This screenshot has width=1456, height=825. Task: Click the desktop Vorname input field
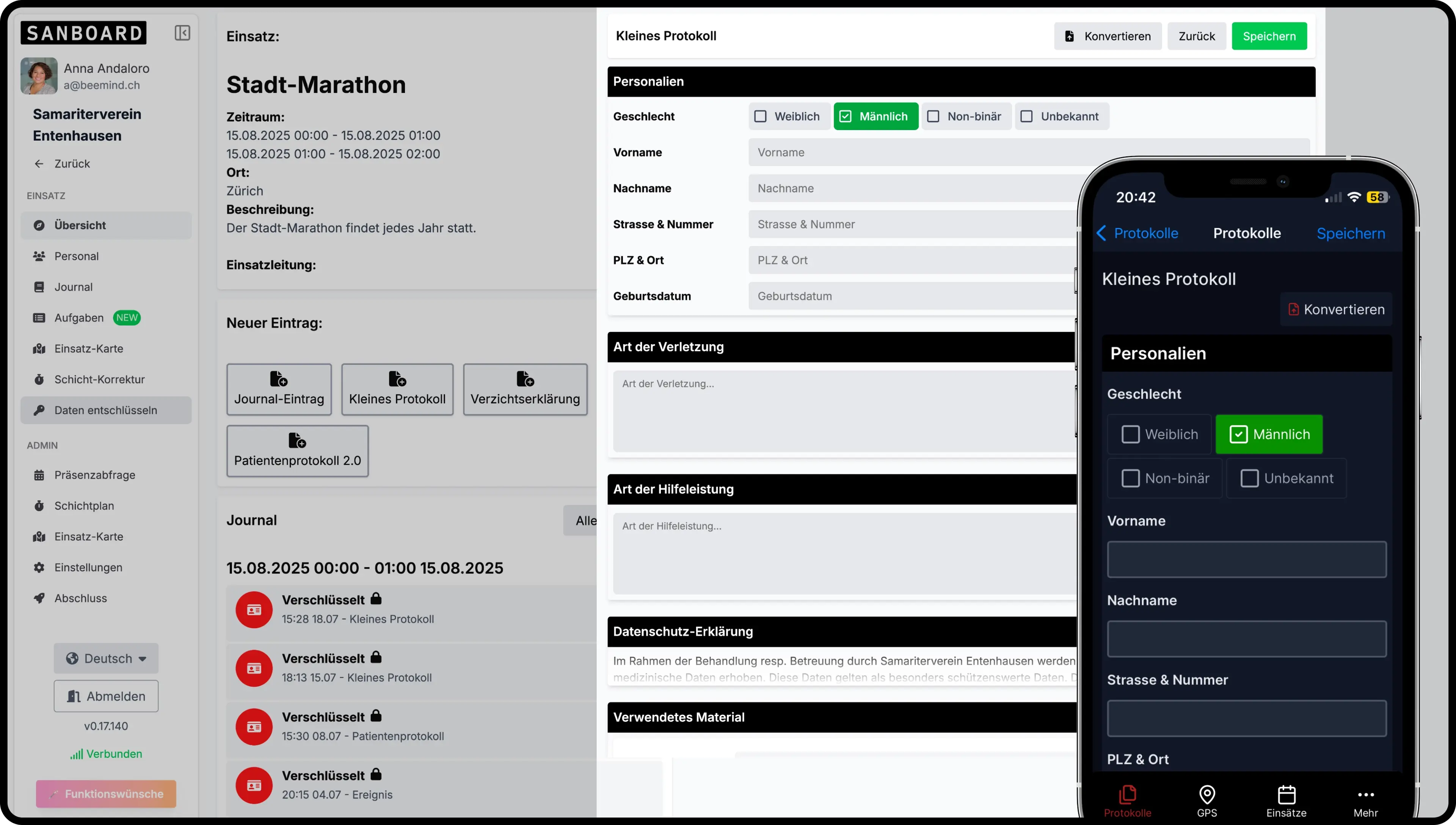pyautogui.click(x=1029, y=152)
